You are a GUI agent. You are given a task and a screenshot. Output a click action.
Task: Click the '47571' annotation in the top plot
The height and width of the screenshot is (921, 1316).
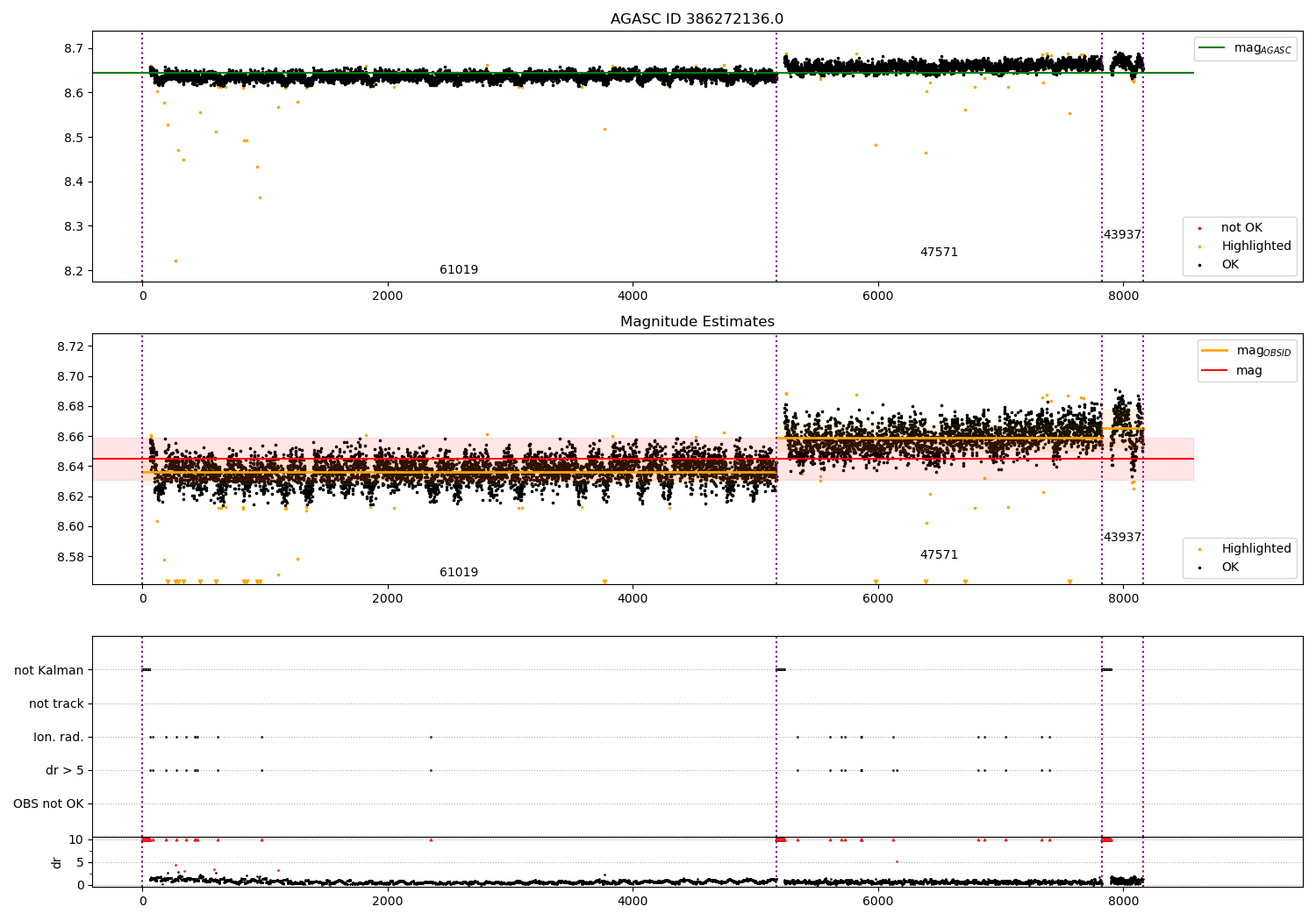(939, 253)
